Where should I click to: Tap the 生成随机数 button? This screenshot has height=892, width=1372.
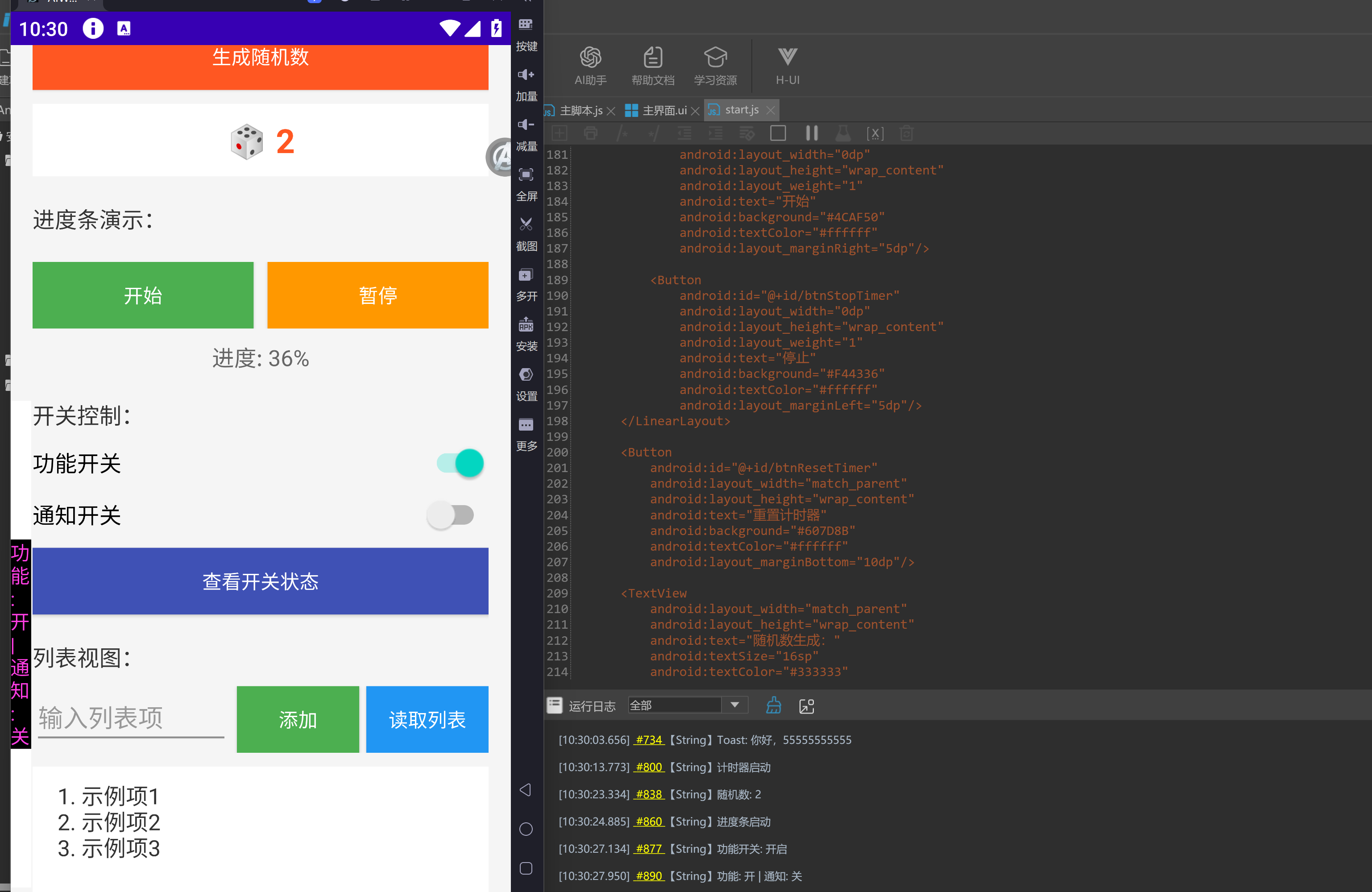[x=260, y=66]
